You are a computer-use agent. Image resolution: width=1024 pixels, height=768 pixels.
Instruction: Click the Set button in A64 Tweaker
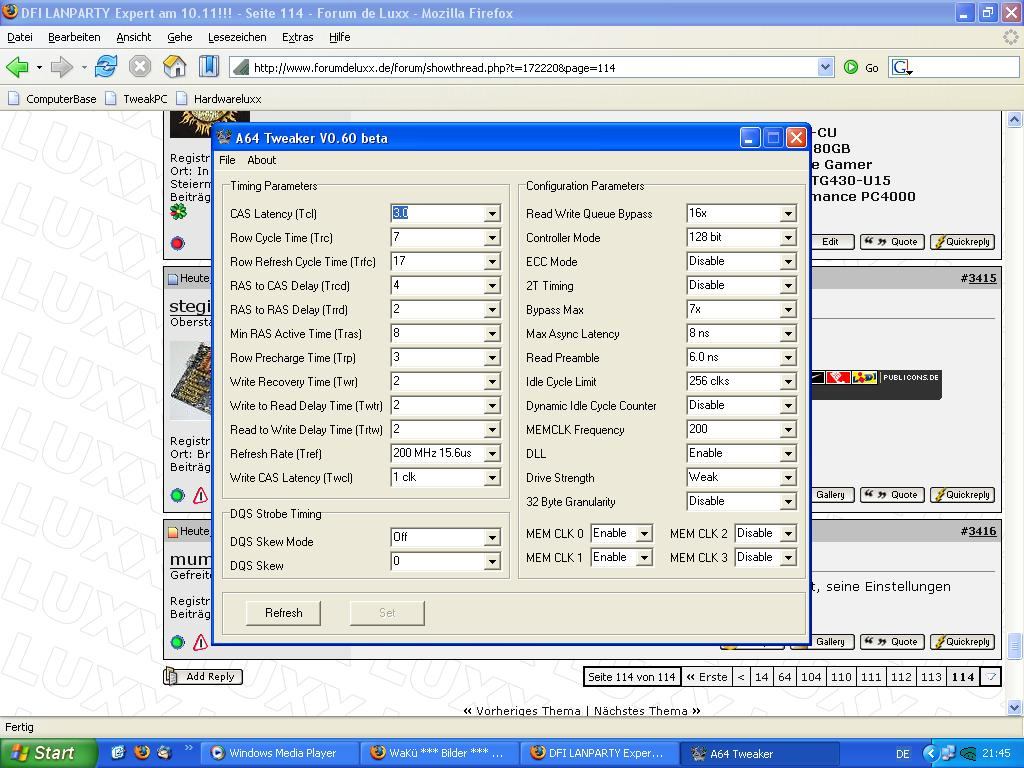point(387,613)
